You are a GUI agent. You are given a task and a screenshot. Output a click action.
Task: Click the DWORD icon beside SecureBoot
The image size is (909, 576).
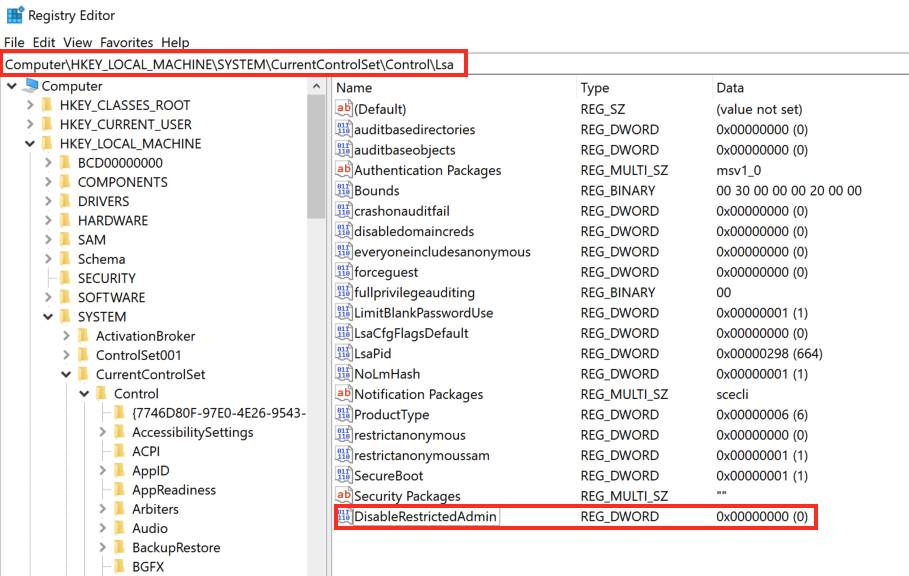(344, 476)
